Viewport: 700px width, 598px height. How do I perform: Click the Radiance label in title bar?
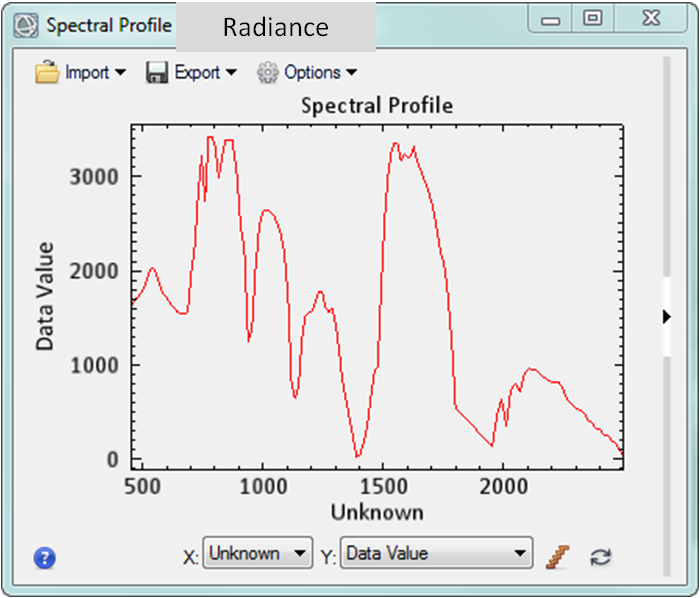[275, 27]
